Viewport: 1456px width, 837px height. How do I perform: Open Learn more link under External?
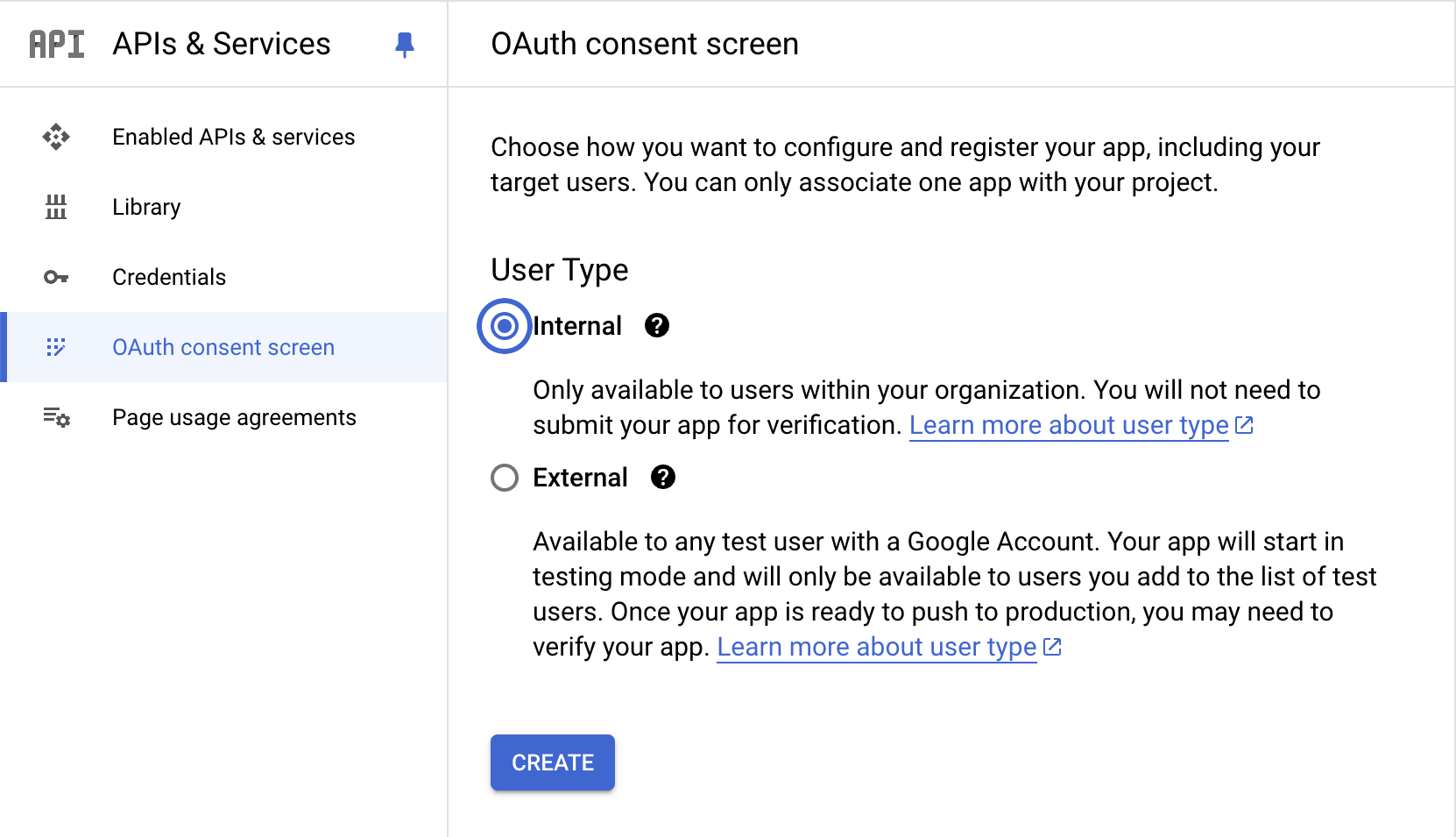tap(877, 647)
